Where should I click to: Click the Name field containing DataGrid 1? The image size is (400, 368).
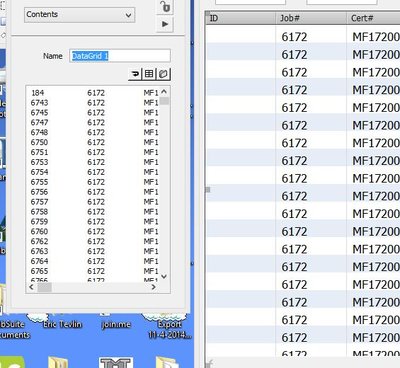click(x=120, y=56)
